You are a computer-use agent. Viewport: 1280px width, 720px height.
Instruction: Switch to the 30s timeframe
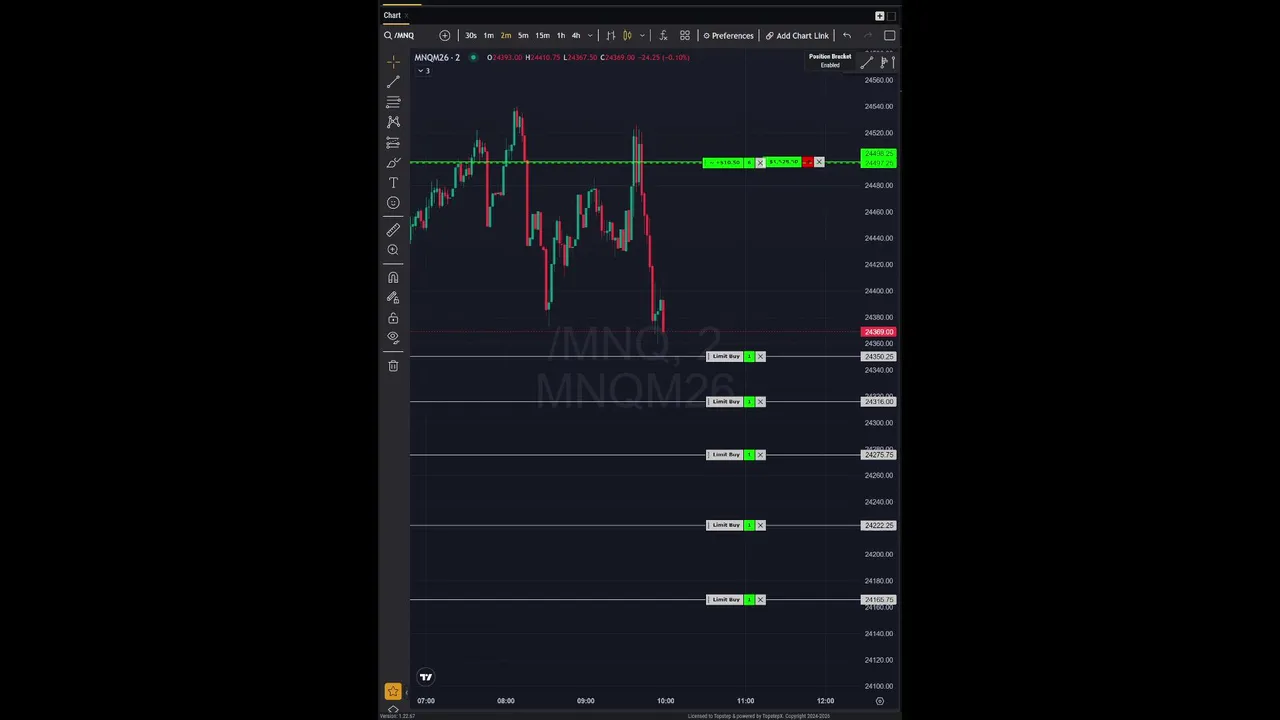click(x=470, y=36)
